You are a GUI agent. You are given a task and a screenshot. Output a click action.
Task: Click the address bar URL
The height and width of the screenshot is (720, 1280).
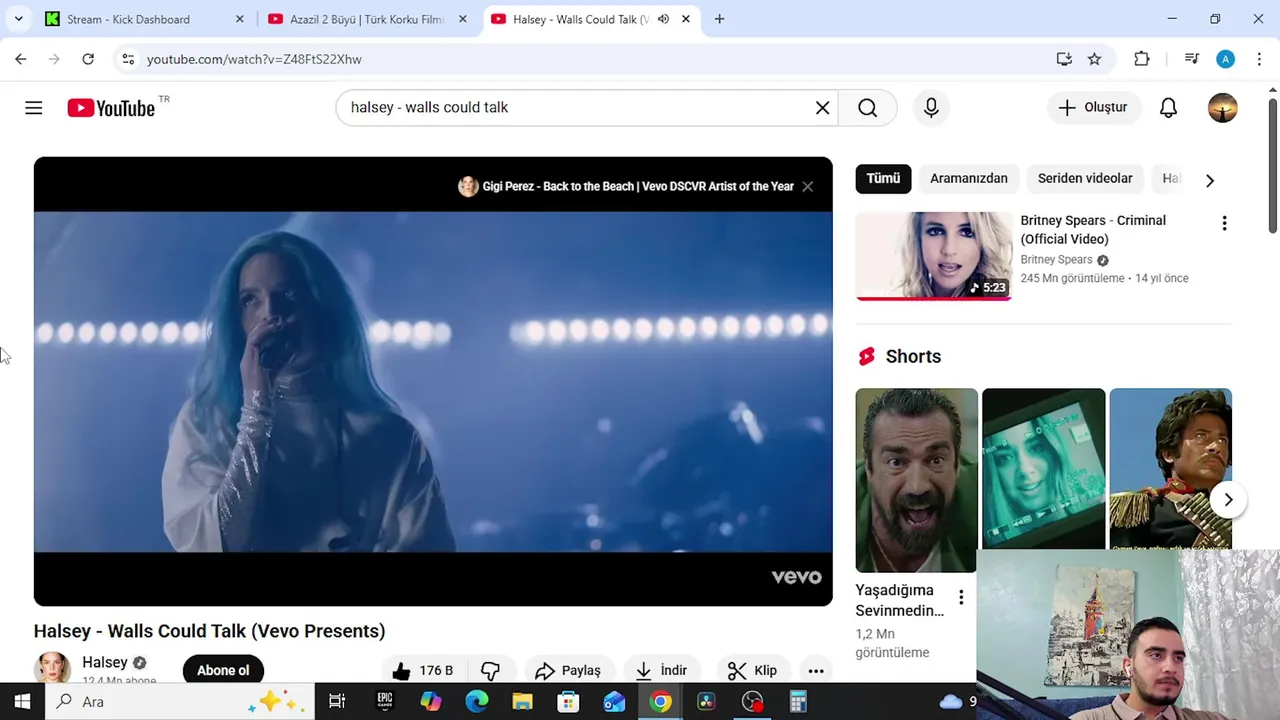(254, 59)
